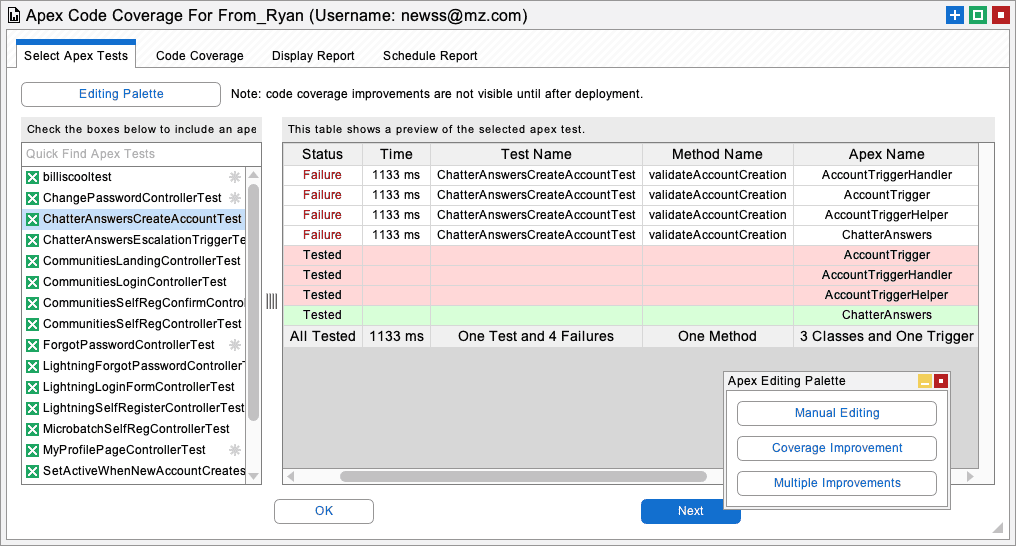This screenshot has width=1016, height=546.
Task: Click the Editing Palette button
Action: coord(121,94)
